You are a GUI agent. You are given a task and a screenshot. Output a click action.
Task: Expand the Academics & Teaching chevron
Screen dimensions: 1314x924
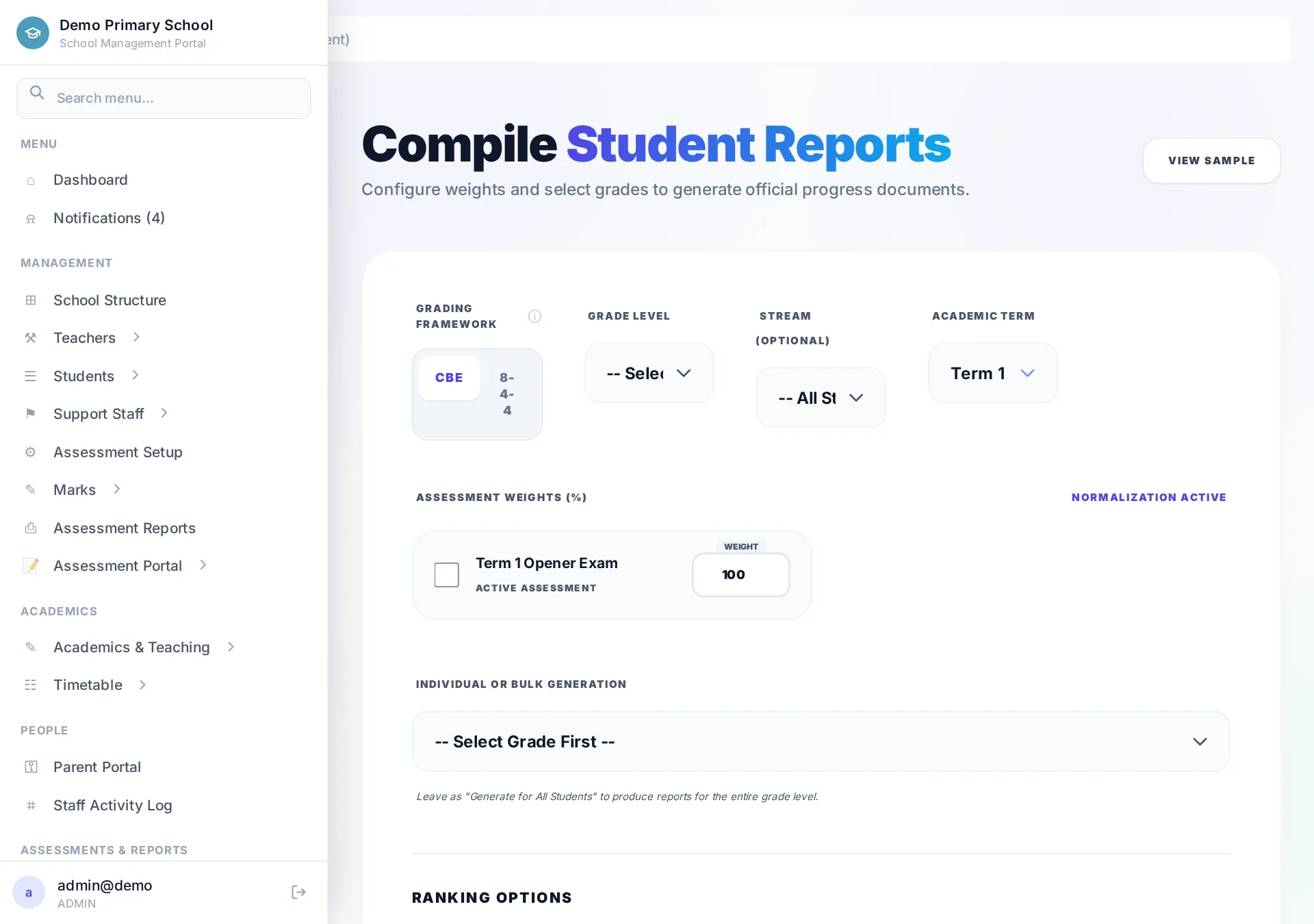[231, 647]
